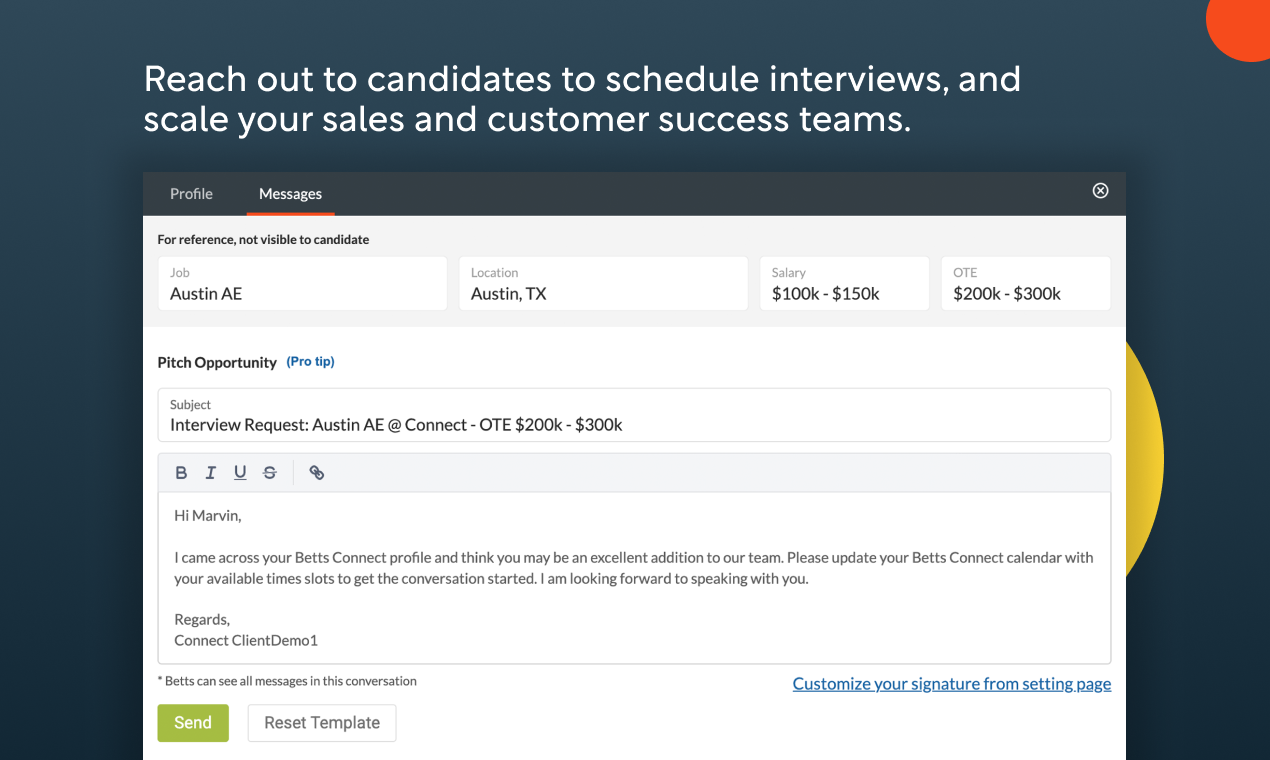Underline the selected message text
This screenshot has width=1270, height=760.
click(240, 473)
